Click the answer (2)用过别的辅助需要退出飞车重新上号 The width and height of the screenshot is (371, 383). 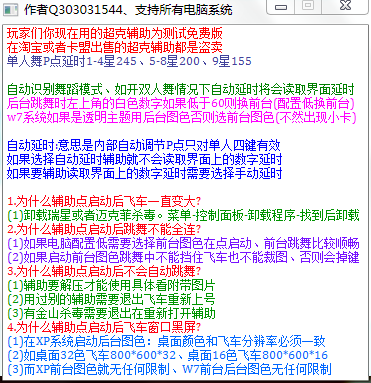coord(111,300)
